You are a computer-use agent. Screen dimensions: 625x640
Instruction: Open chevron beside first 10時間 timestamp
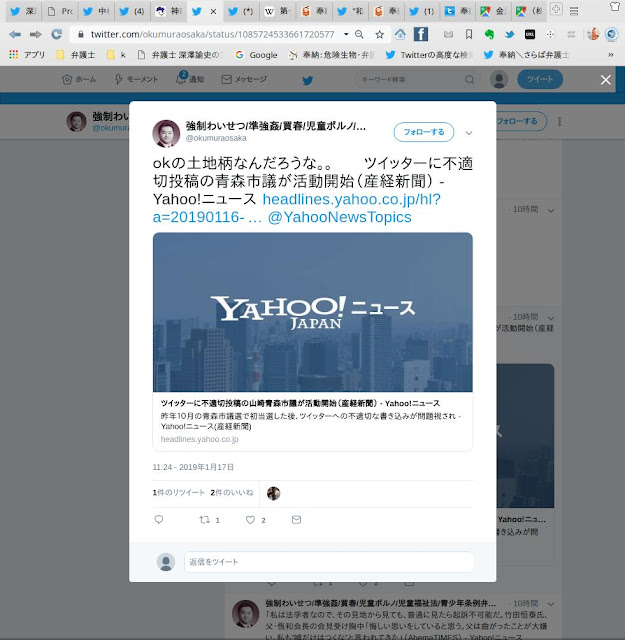[551, 211]
